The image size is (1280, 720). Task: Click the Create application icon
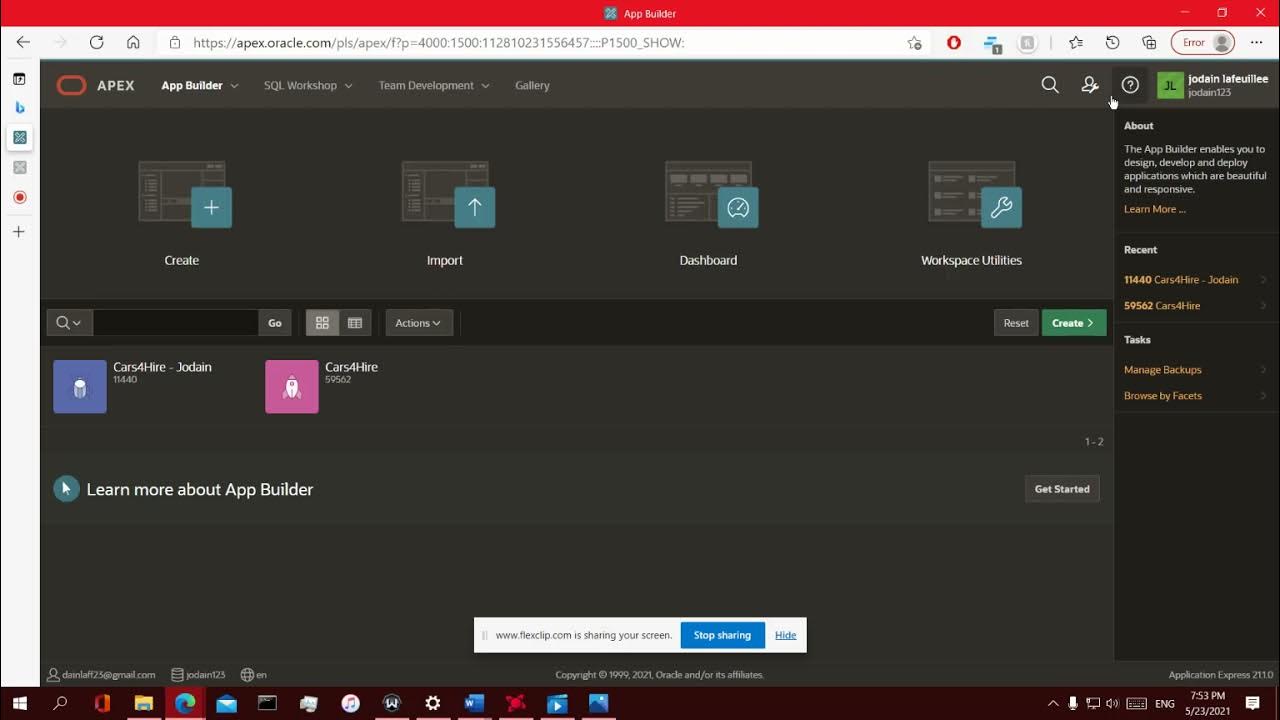pos(185,194)
